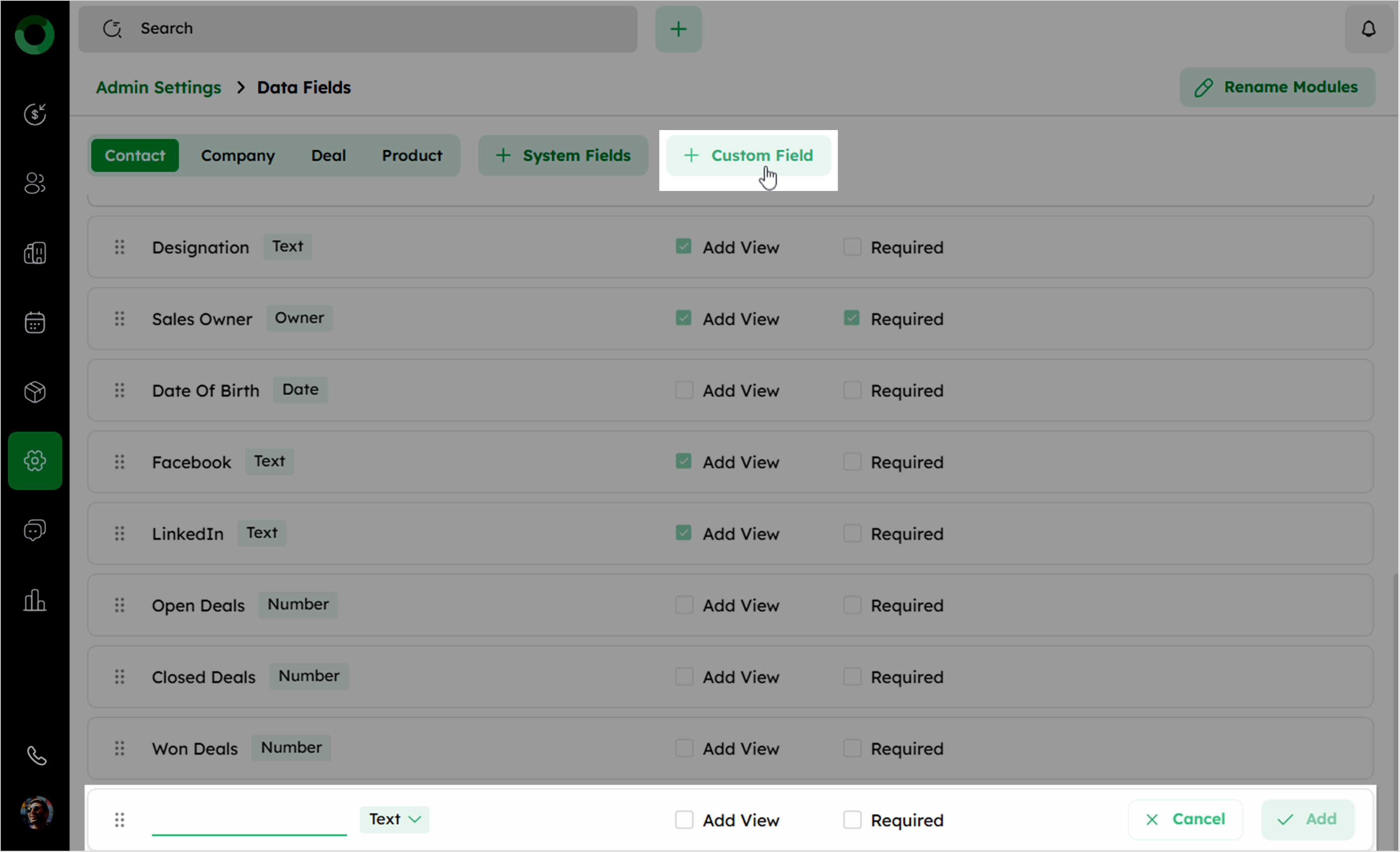Image resolution: width=1400 pixels, height=852 pixels.
Task: Expand the Text field type dropdown
Action: (394, 819)
